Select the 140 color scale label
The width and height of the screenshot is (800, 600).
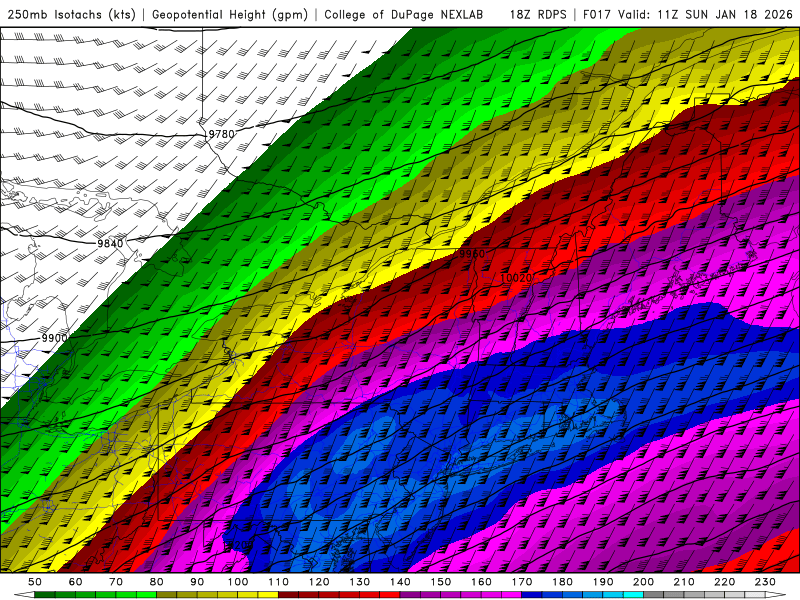(400, 582)
